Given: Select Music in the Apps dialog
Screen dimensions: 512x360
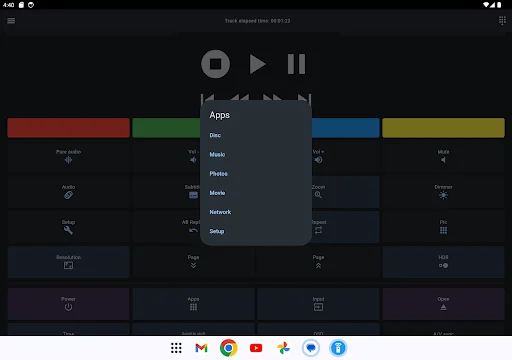Looking at the screenshot, I should (256, 155).
